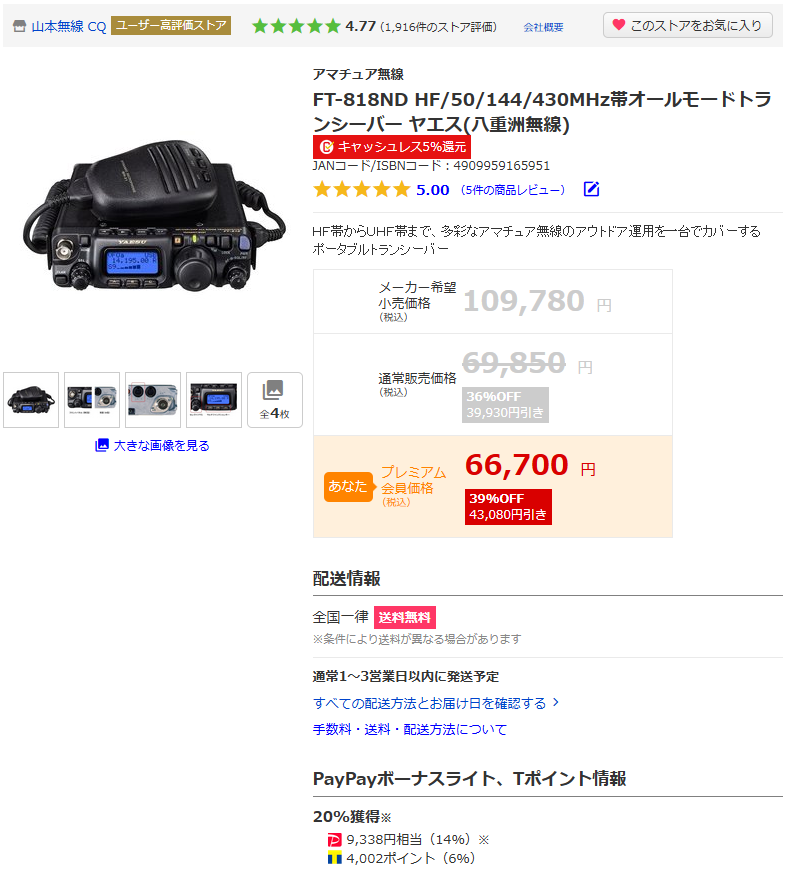This screenshot has height=870, width=785.
Task: Click このストアをお気に入り button
Action: 687,26
